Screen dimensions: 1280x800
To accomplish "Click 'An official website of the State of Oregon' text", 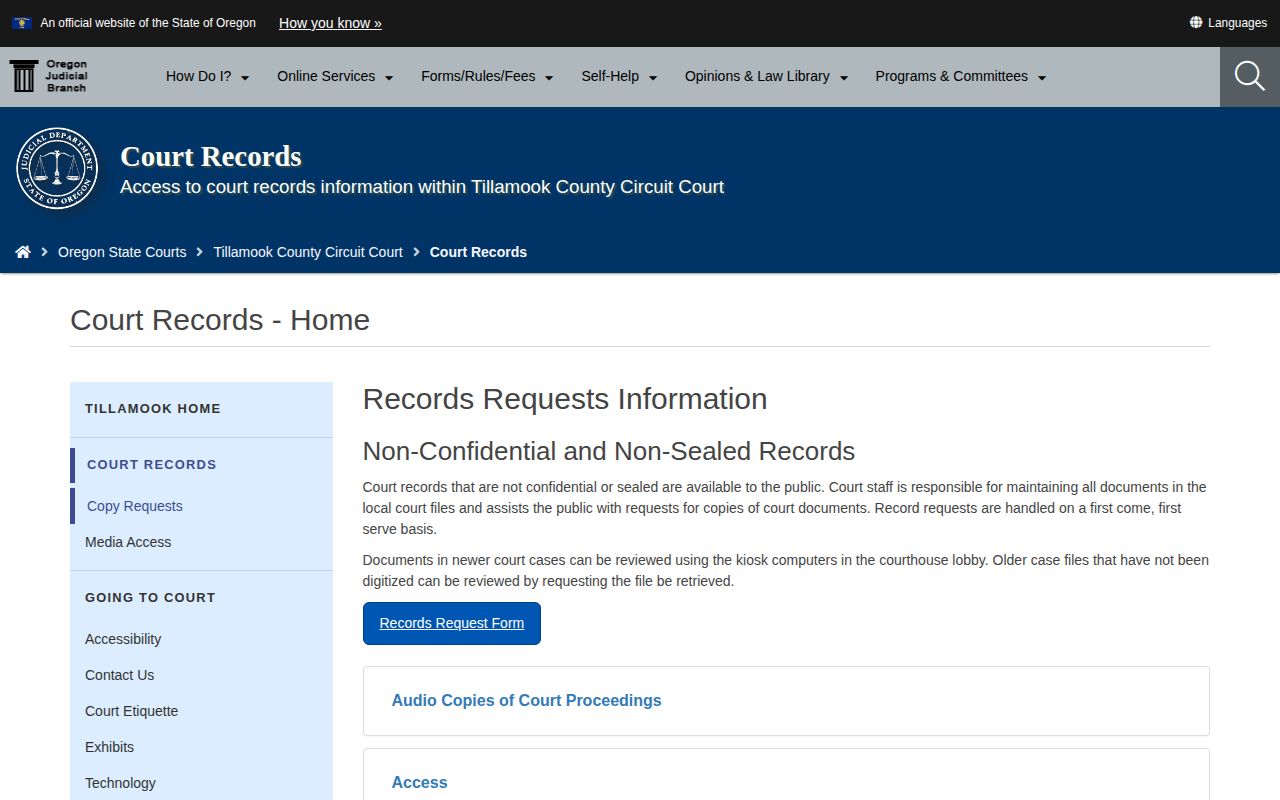I will tap(148, 23).
